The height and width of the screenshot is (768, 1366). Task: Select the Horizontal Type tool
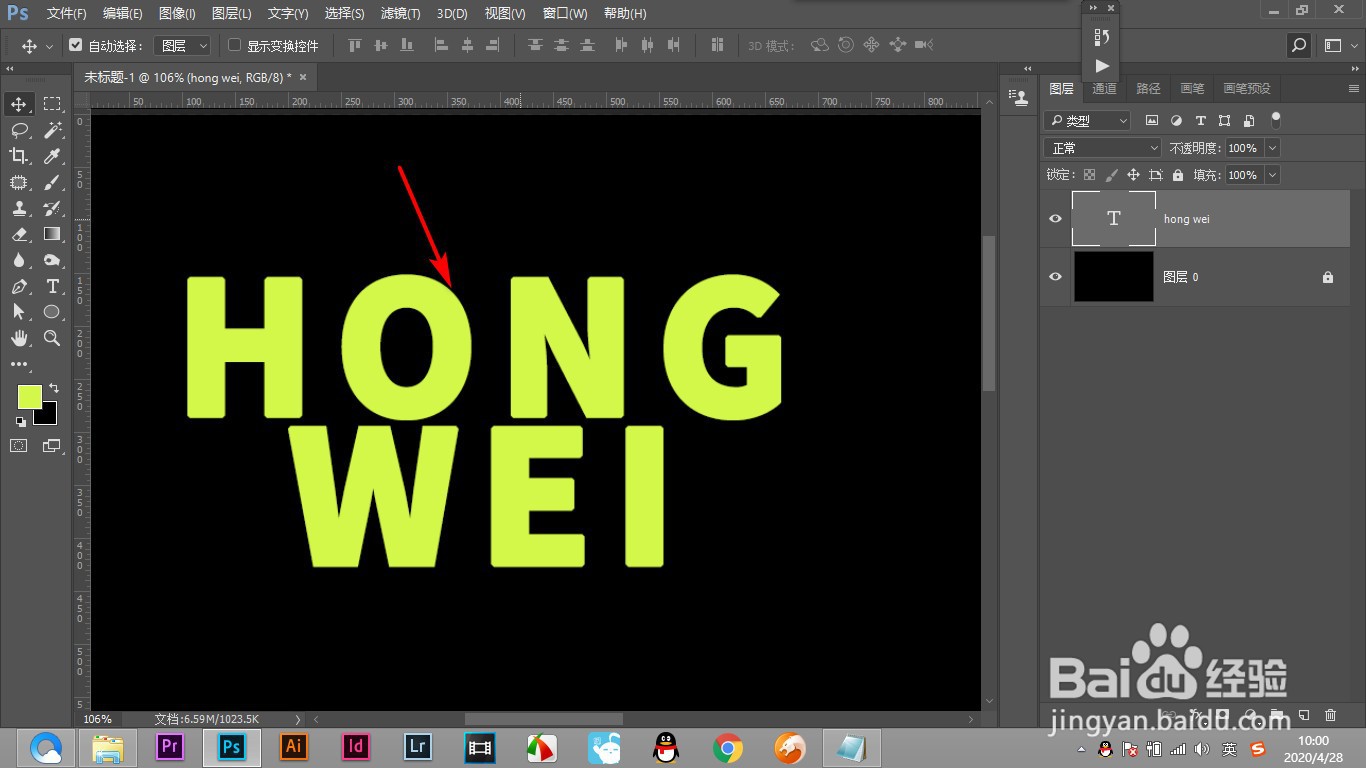52,286
